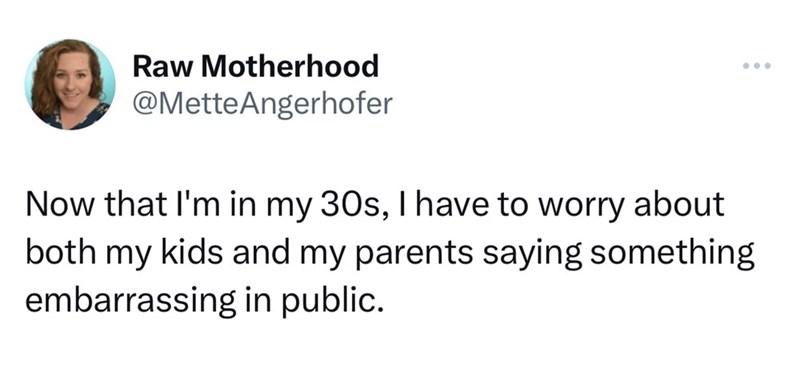Click the word "Motherhood" in the display name
Viewport: 800px width, 365px height.
click(290, 66)
